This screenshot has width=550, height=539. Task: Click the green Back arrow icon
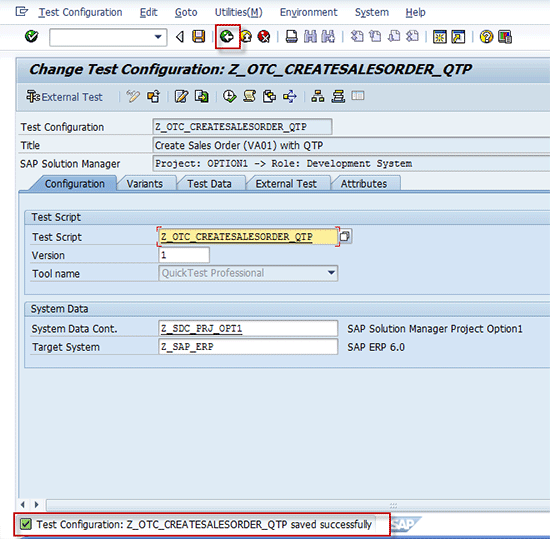(x=227, y=36)
